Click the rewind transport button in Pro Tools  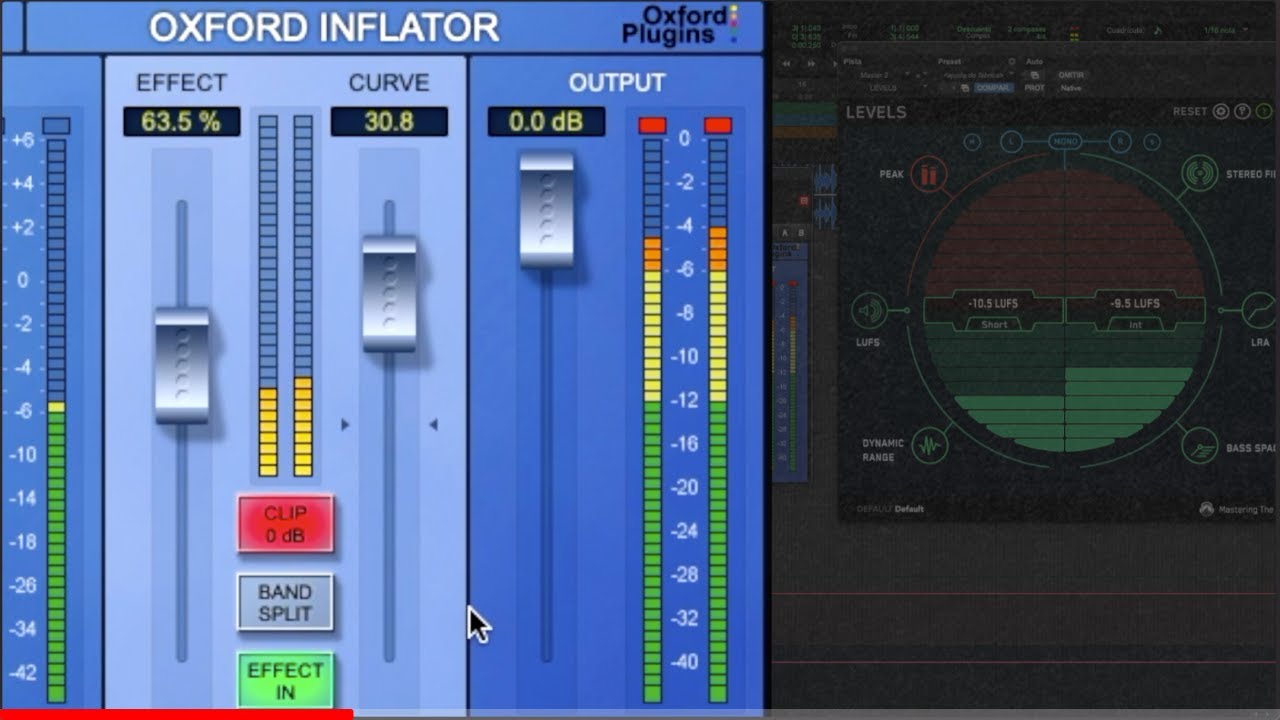pyautogui.click(x=786, y=64)
